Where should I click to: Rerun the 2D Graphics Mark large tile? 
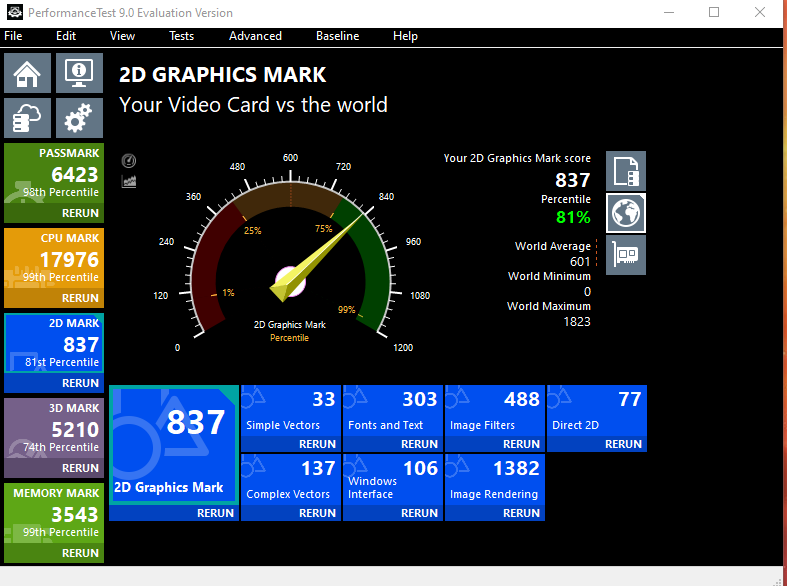click(x=215, y=513)
